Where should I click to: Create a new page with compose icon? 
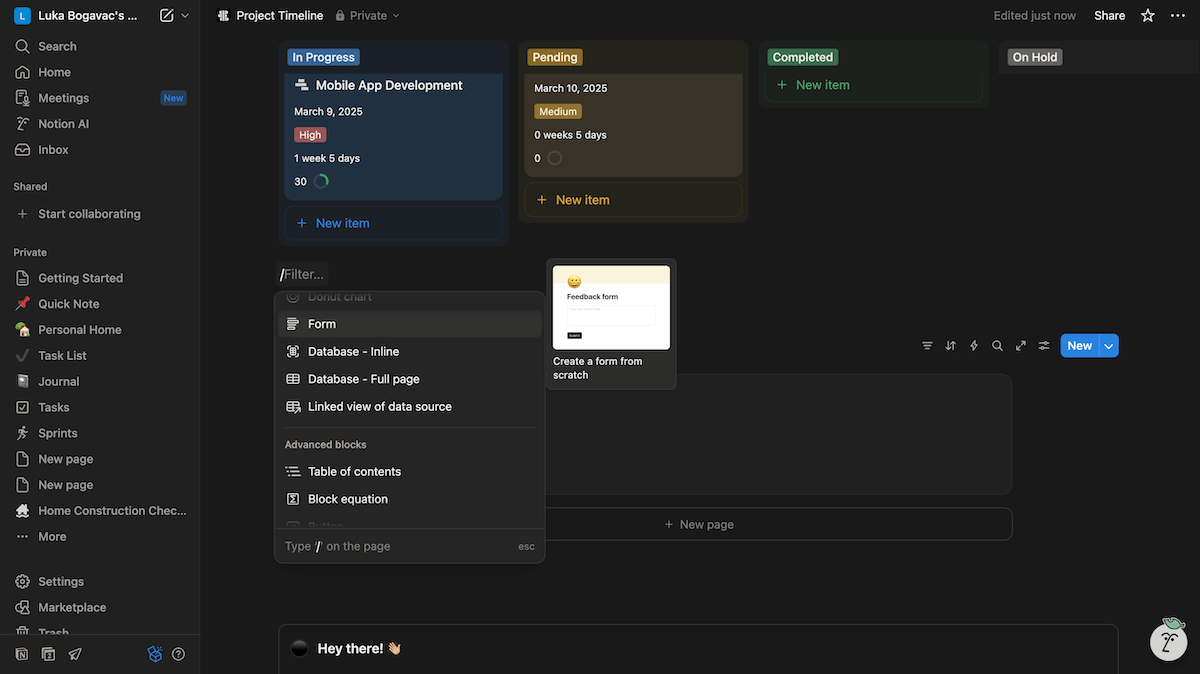(x=166, y=16)
